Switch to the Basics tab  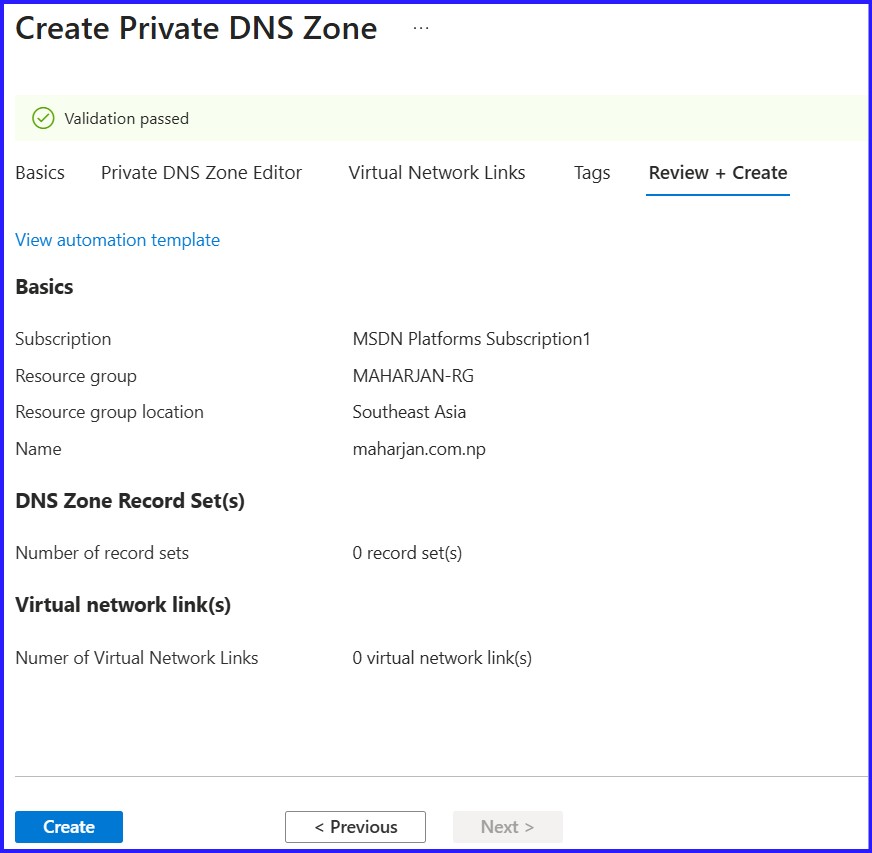click(x=39, y=173)
